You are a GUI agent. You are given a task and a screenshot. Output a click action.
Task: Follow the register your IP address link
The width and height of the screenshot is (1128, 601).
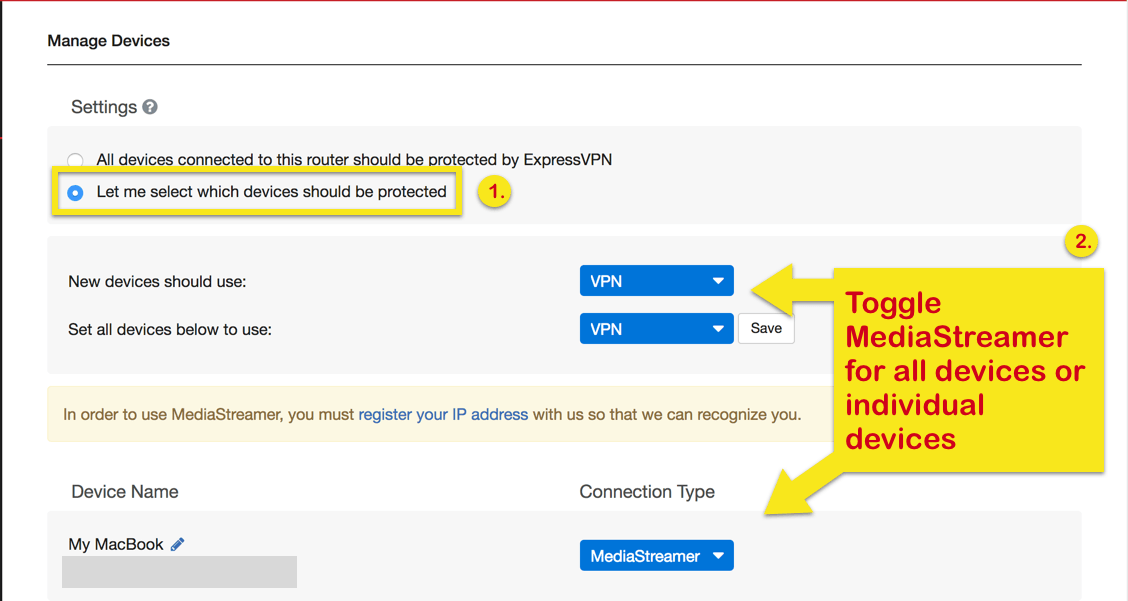click(443, 415)
